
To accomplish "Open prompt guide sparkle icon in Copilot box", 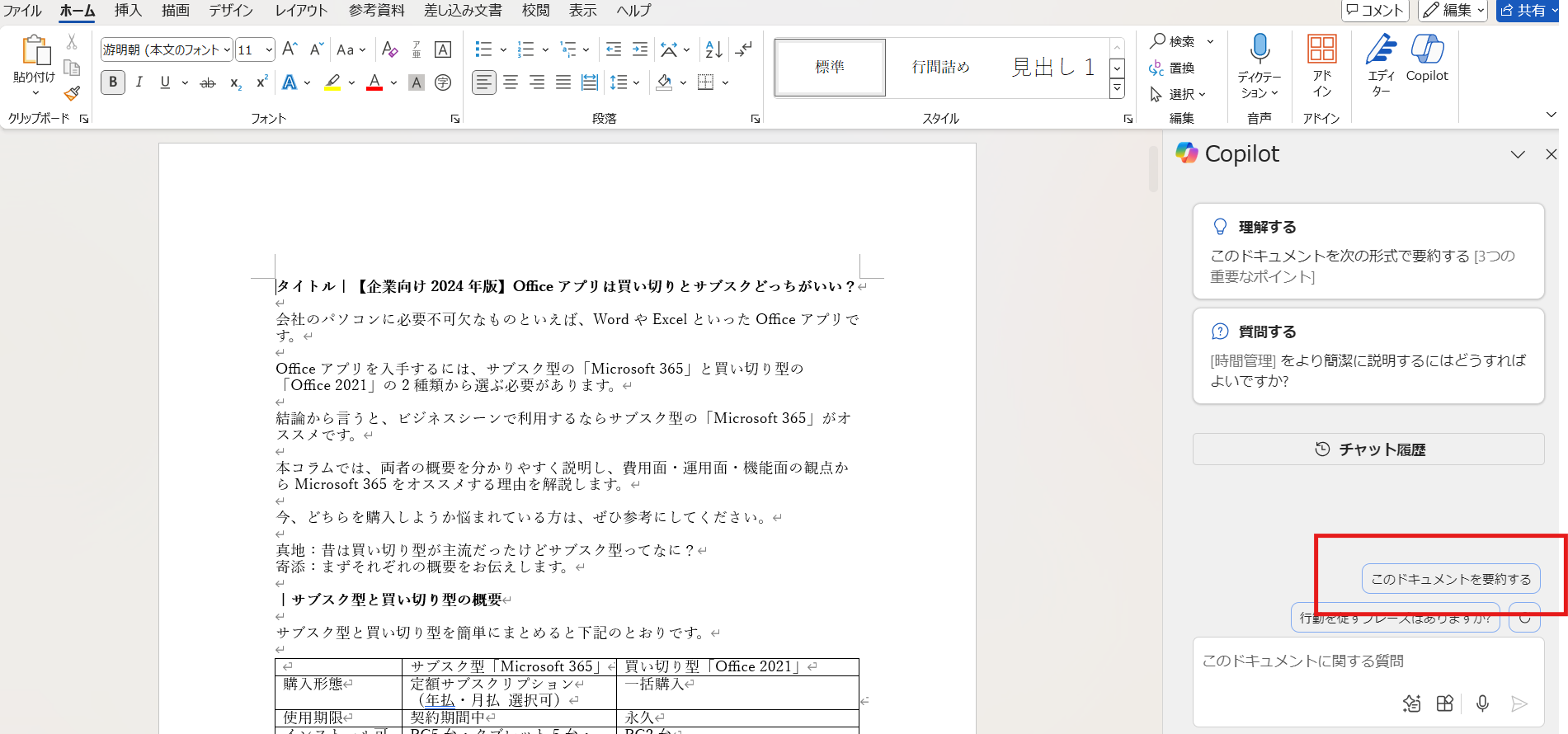I will [x=1411, y=703].
